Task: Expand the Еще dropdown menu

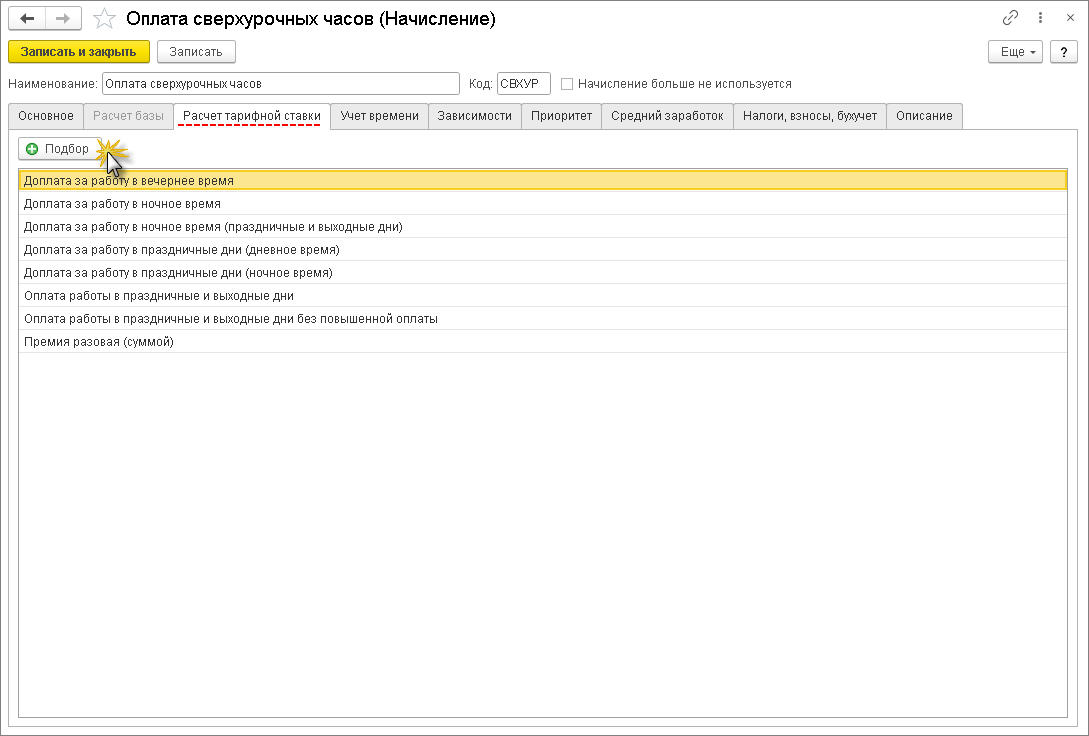Action: tap(1015, 52)
